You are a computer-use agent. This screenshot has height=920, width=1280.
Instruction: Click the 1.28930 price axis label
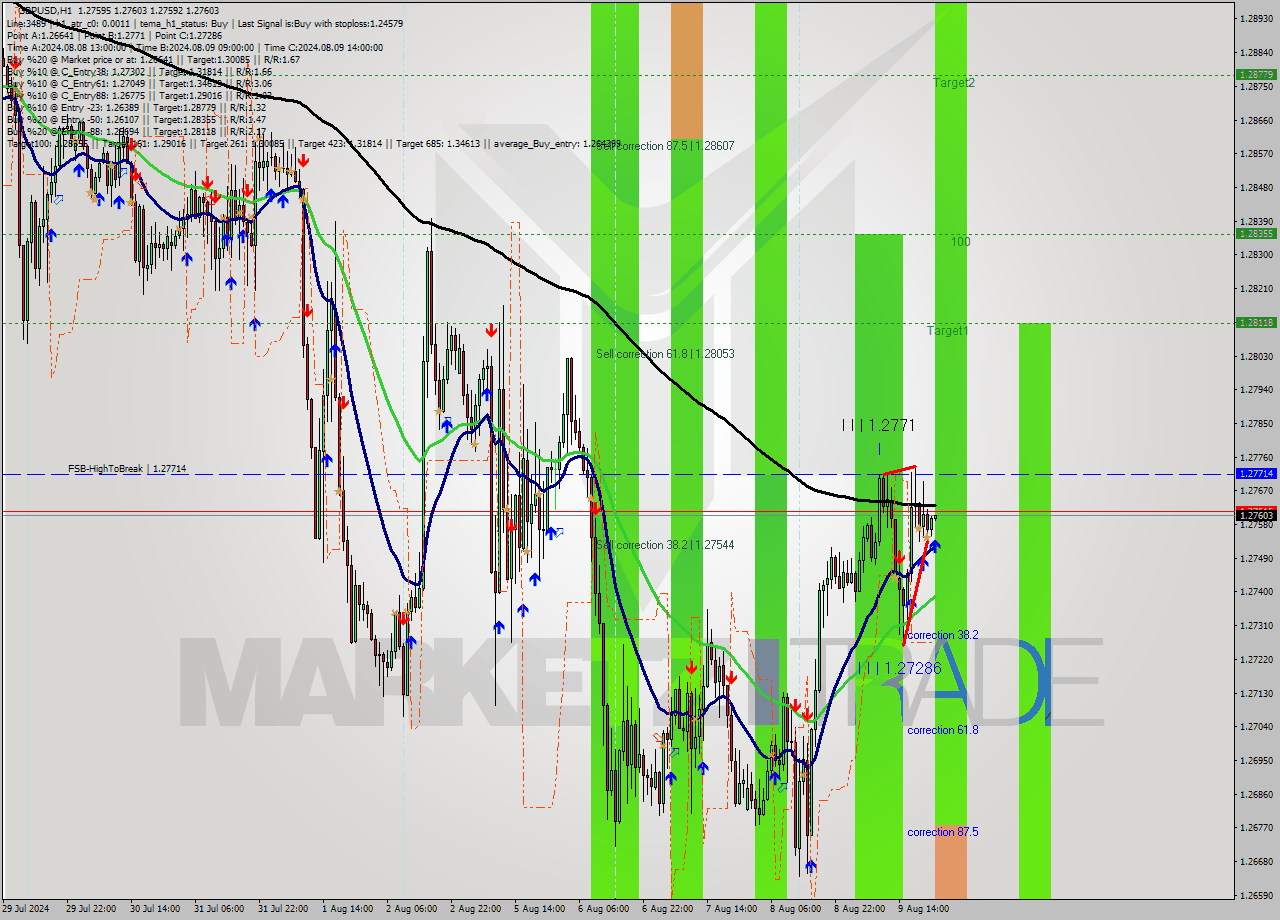click(x=1255, y=18)
